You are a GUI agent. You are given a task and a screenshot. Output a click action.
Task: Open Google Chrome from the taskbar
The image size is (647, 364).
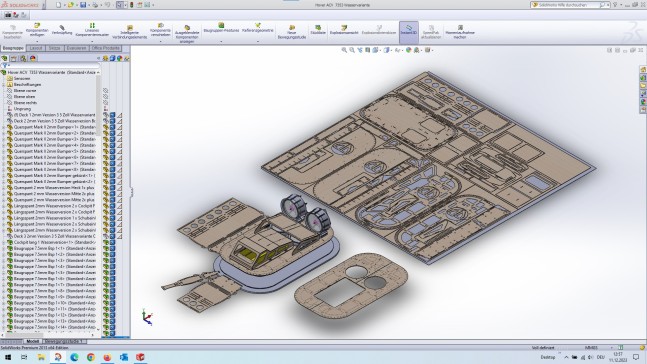[91, 357]
